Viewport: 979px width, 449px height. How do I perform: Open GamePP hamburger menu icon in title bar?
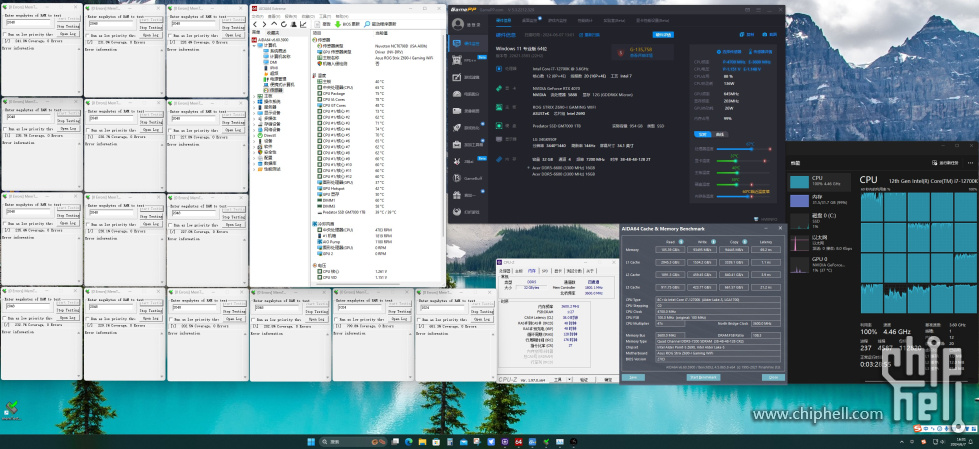click(x=758, y=10)
